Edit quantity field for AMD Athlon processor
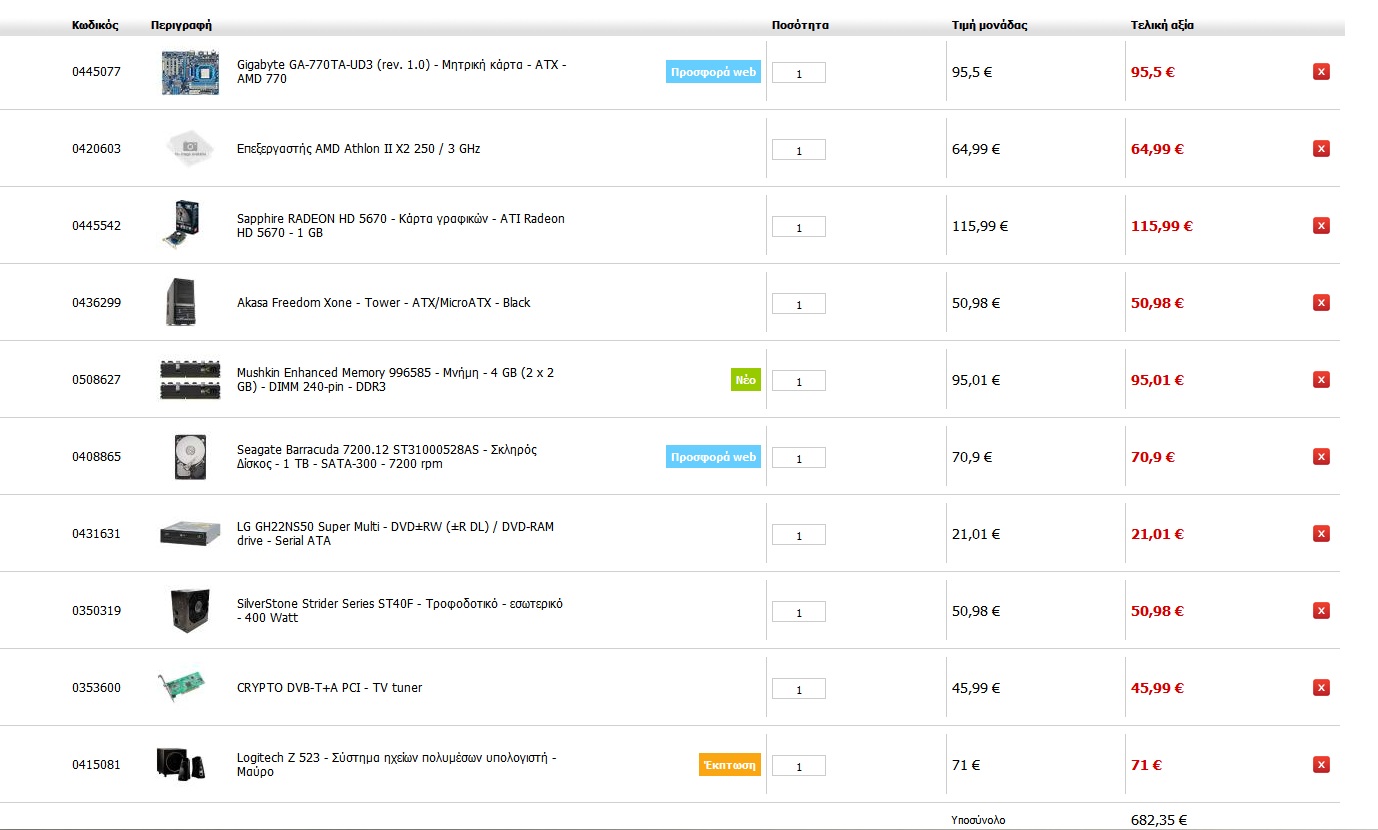The image size is (1378, 830). point(799,150)
